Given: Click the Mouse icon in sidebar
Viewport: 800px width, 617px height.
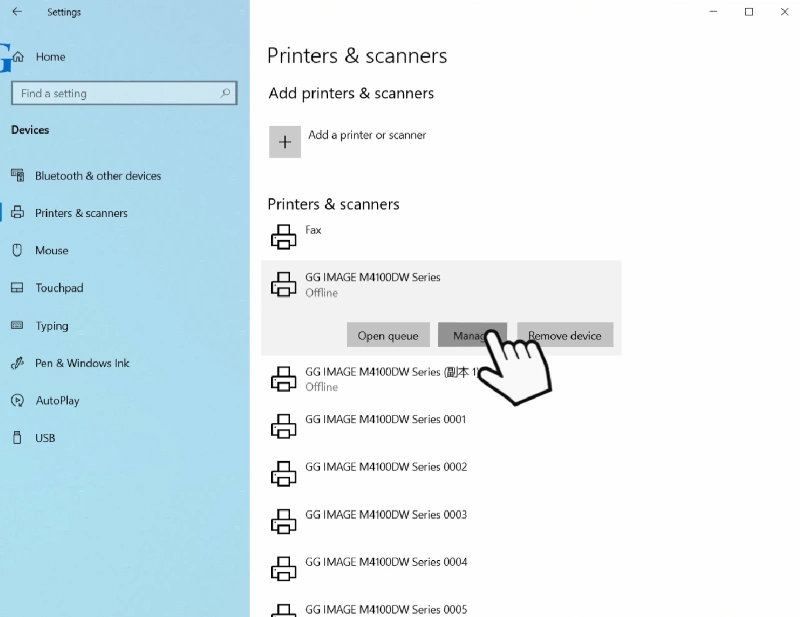Looking at the screenshot, I should tap(17, 250).
